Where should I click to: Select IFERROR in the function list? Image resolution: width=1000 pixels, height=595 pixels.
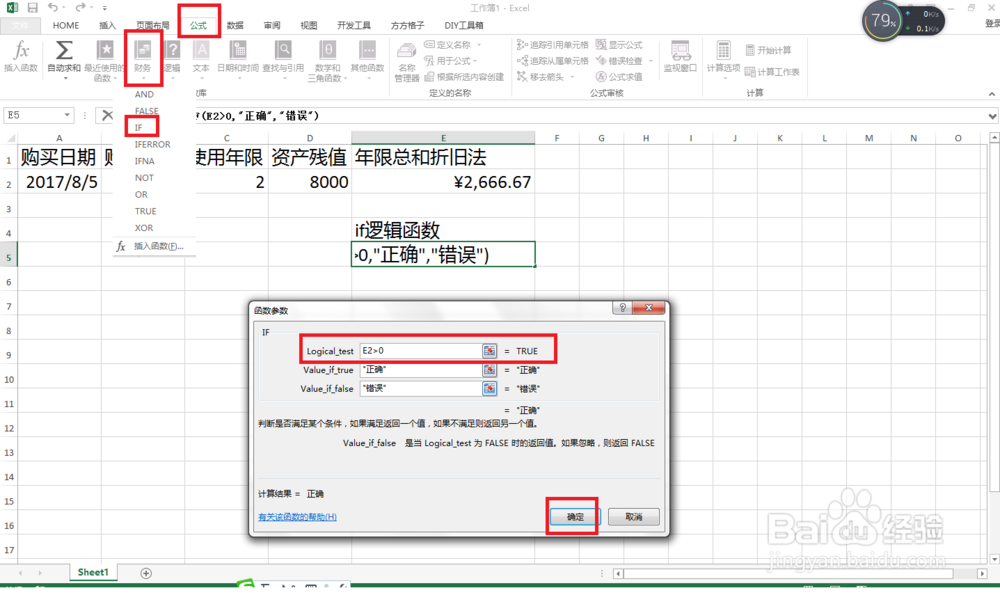point(154,145)
